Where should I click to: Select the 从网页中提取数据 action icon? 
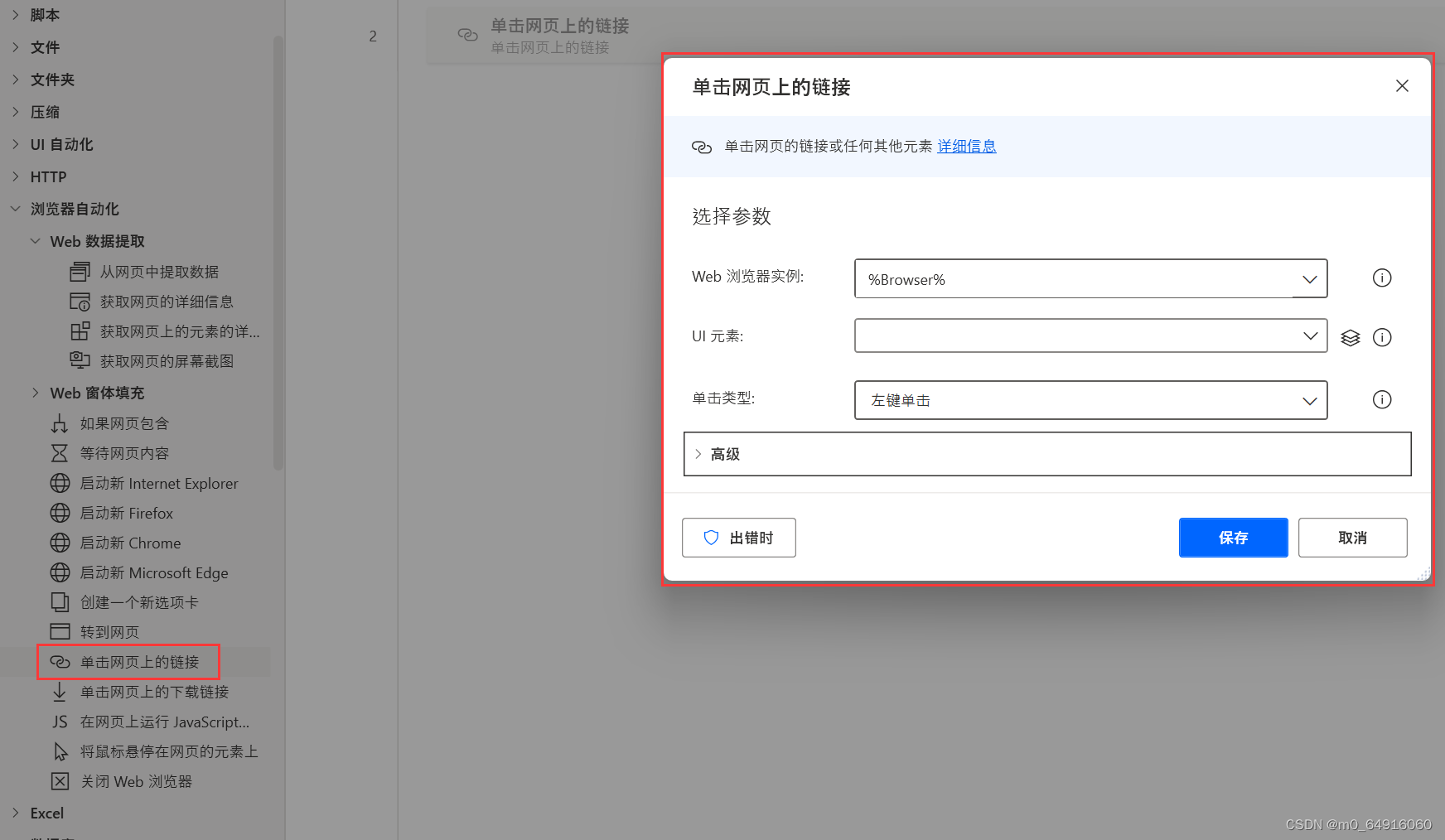click(80, 271)
